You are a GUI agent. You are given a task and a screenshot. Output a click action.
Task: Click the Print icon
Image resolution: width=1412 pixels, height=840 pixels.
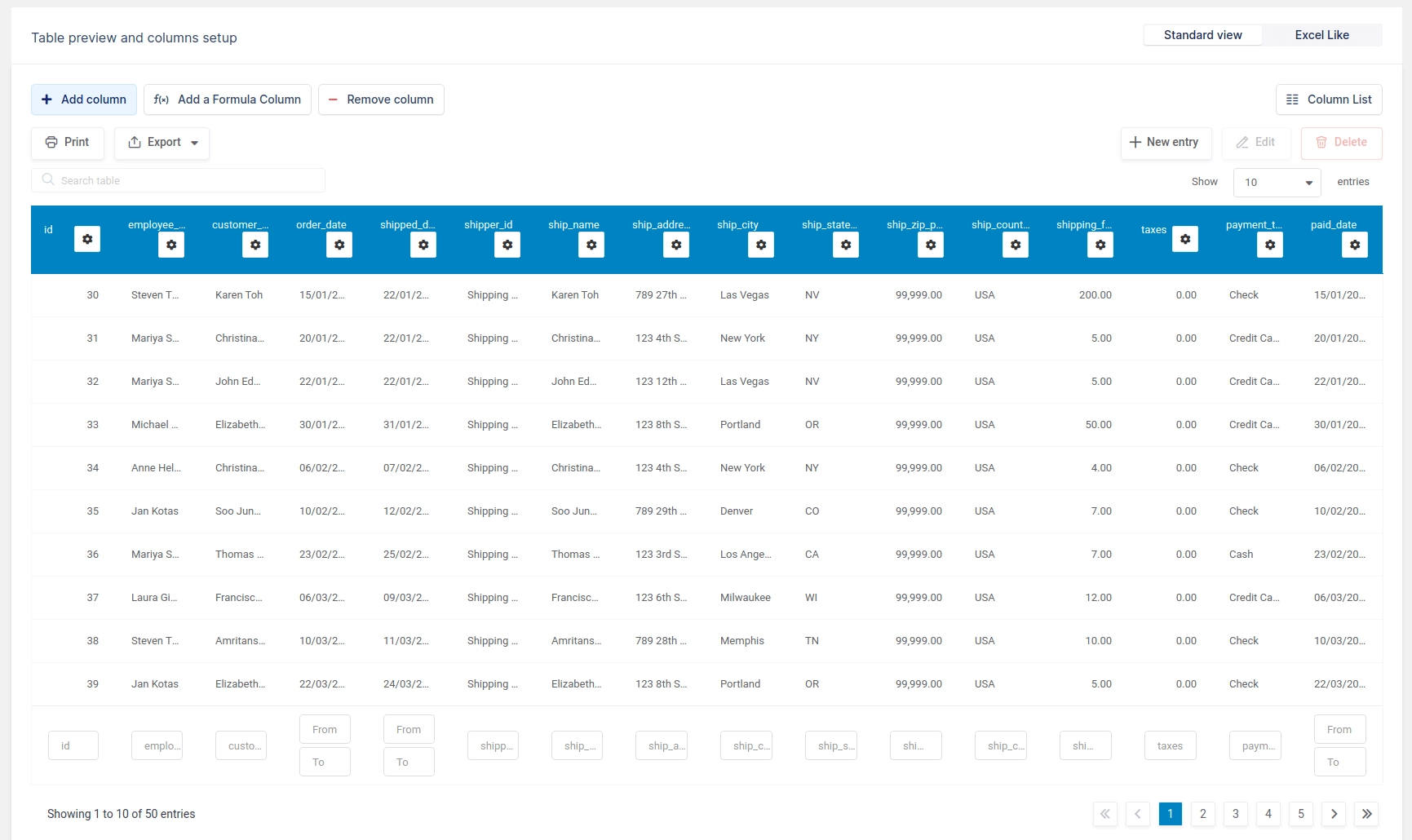[51, 143]
